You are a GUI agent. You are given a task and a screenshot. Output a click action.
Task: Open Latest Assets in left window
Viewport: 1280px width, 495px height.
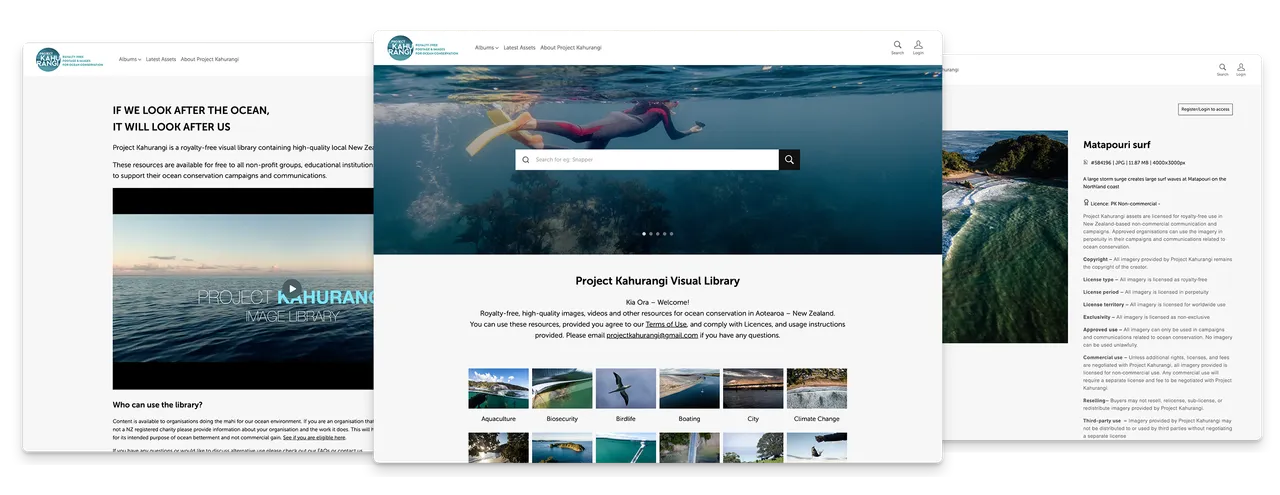(x=161, y=59)
